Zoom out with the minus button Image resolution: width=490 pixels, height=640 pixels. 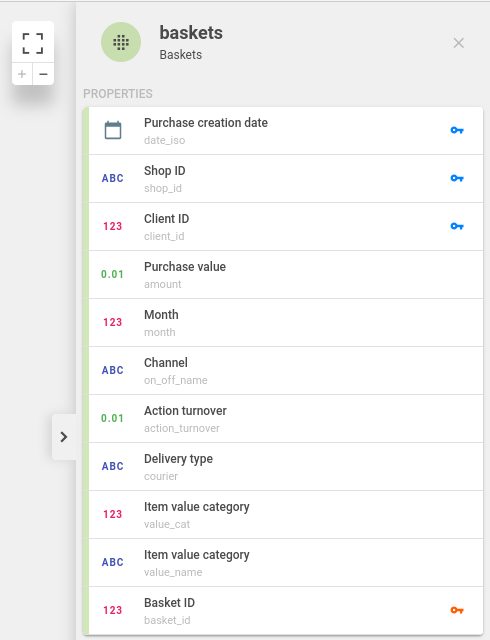coord(43,74)
